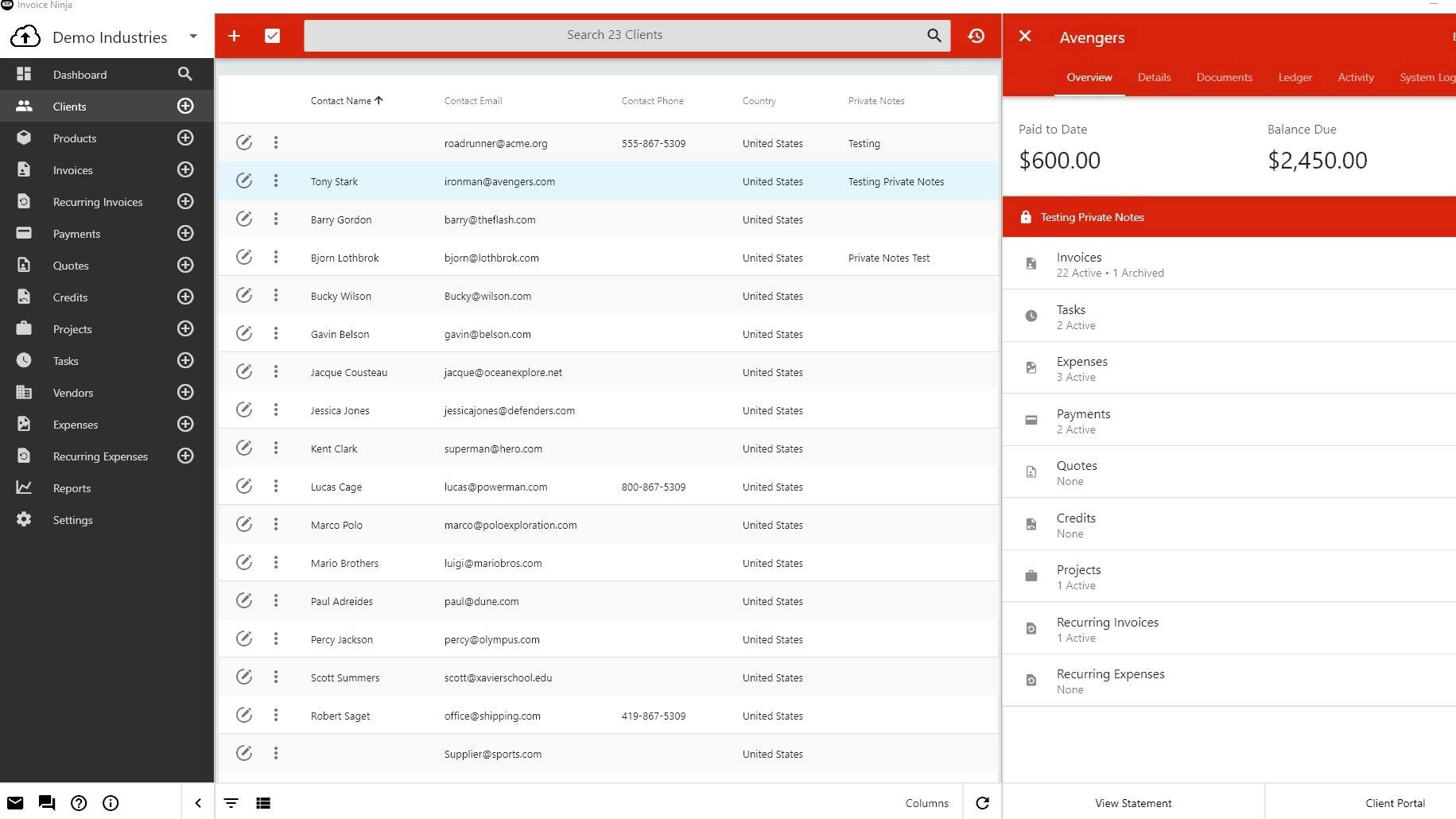Create new invoice via sidebar plus icon

[185, 169]
